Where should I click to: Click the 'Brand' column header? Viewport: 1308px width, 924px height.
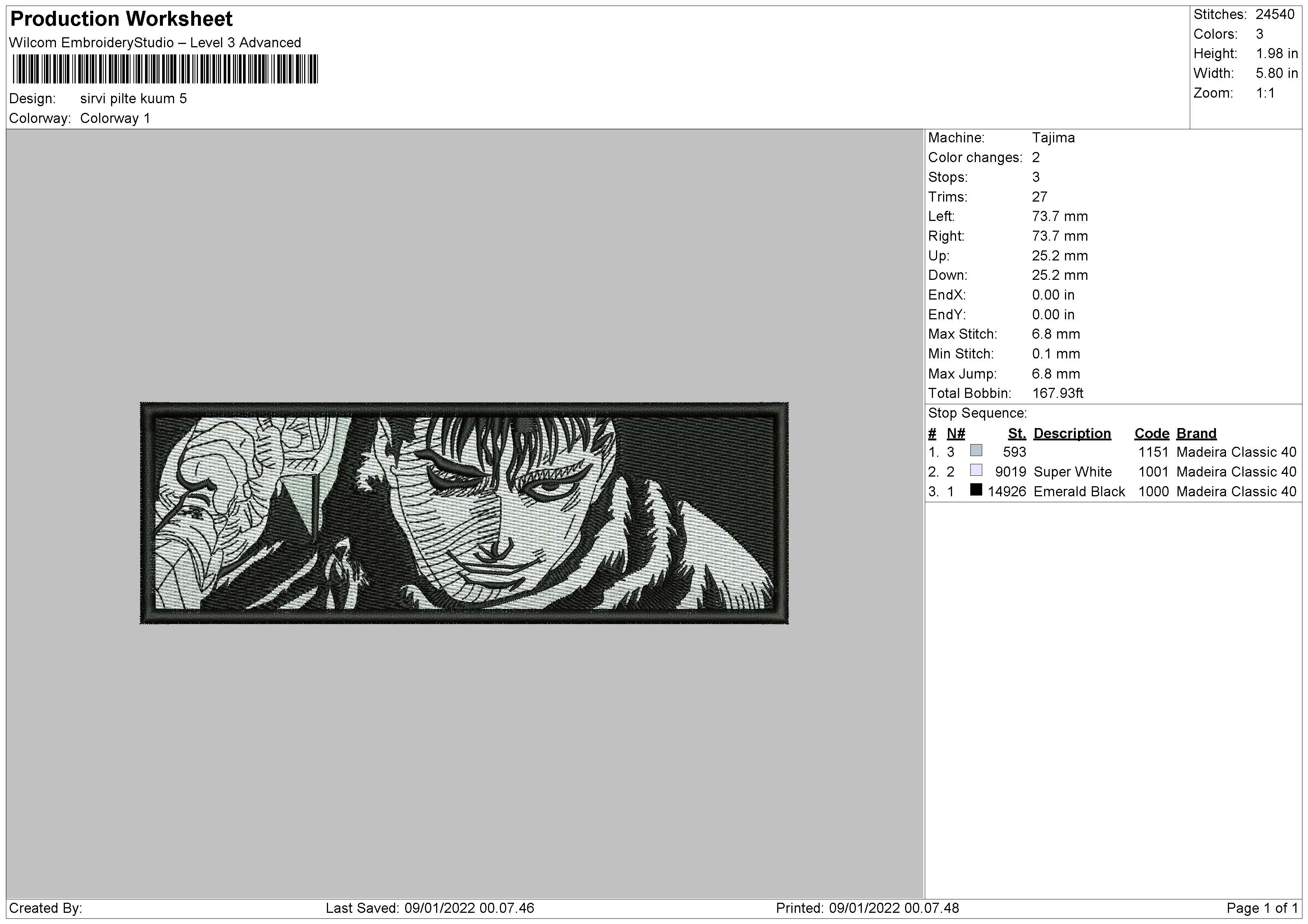[x=1196, y=434]
